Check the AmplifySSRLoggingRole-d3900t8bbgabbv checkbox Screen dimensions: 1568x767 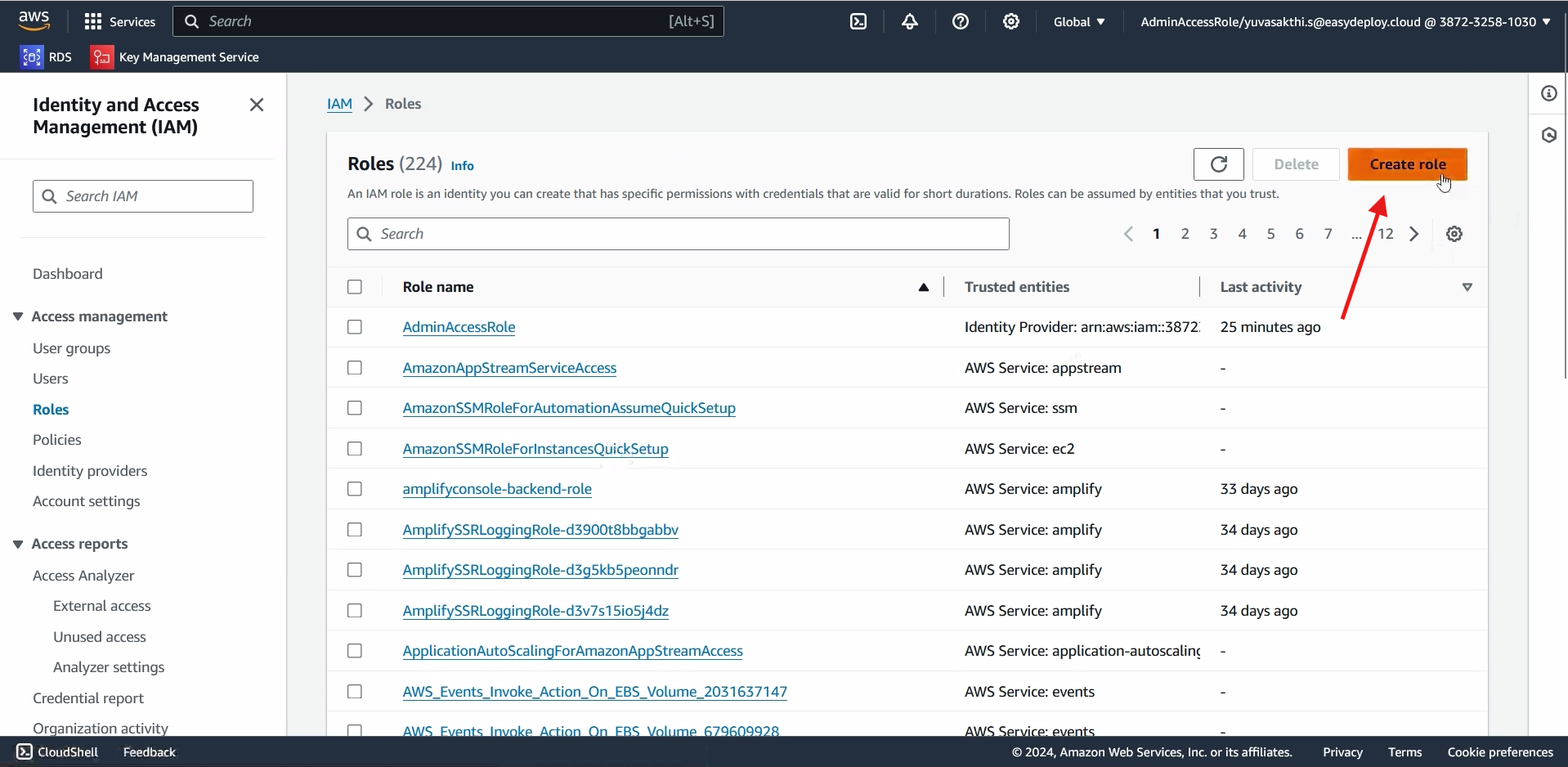click(355, 530)
